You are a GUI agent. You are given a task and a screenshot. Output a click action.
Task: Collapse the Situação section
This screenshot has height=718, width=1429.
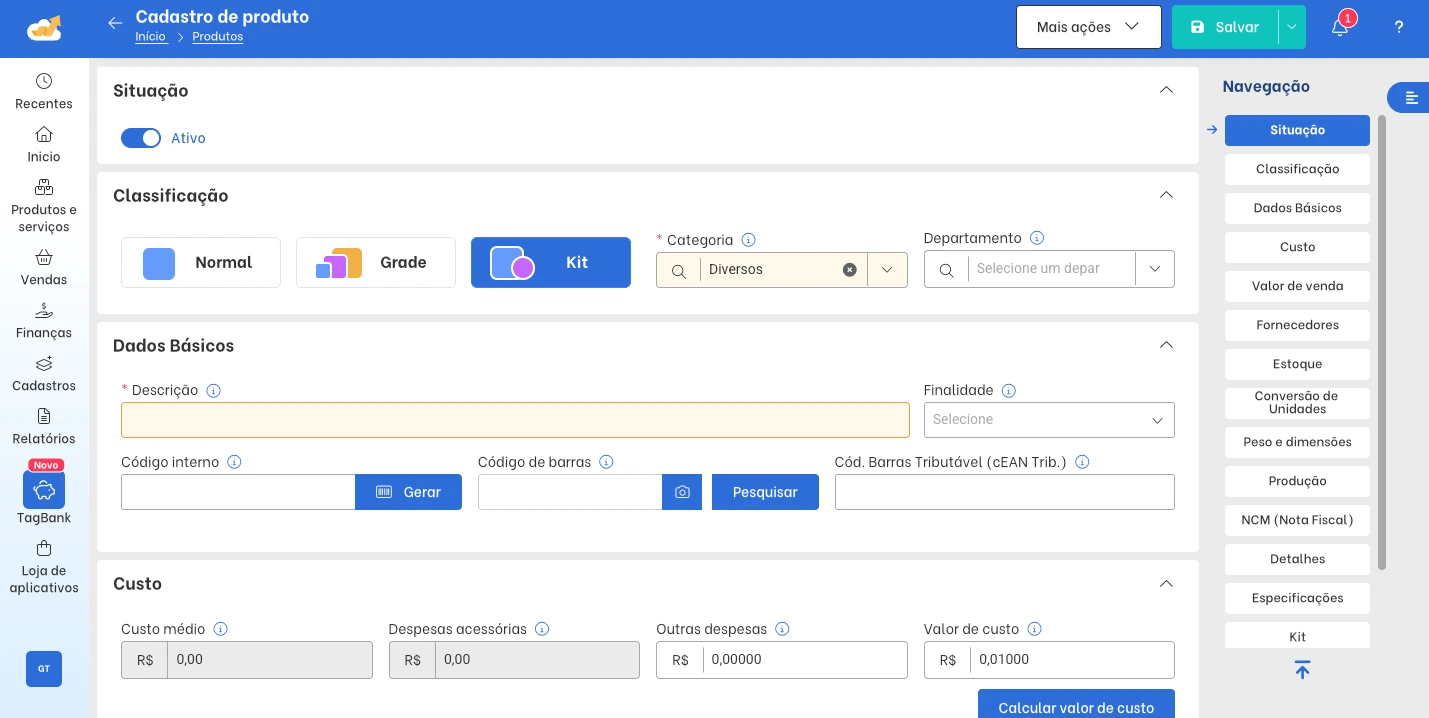coord(1166,90)
